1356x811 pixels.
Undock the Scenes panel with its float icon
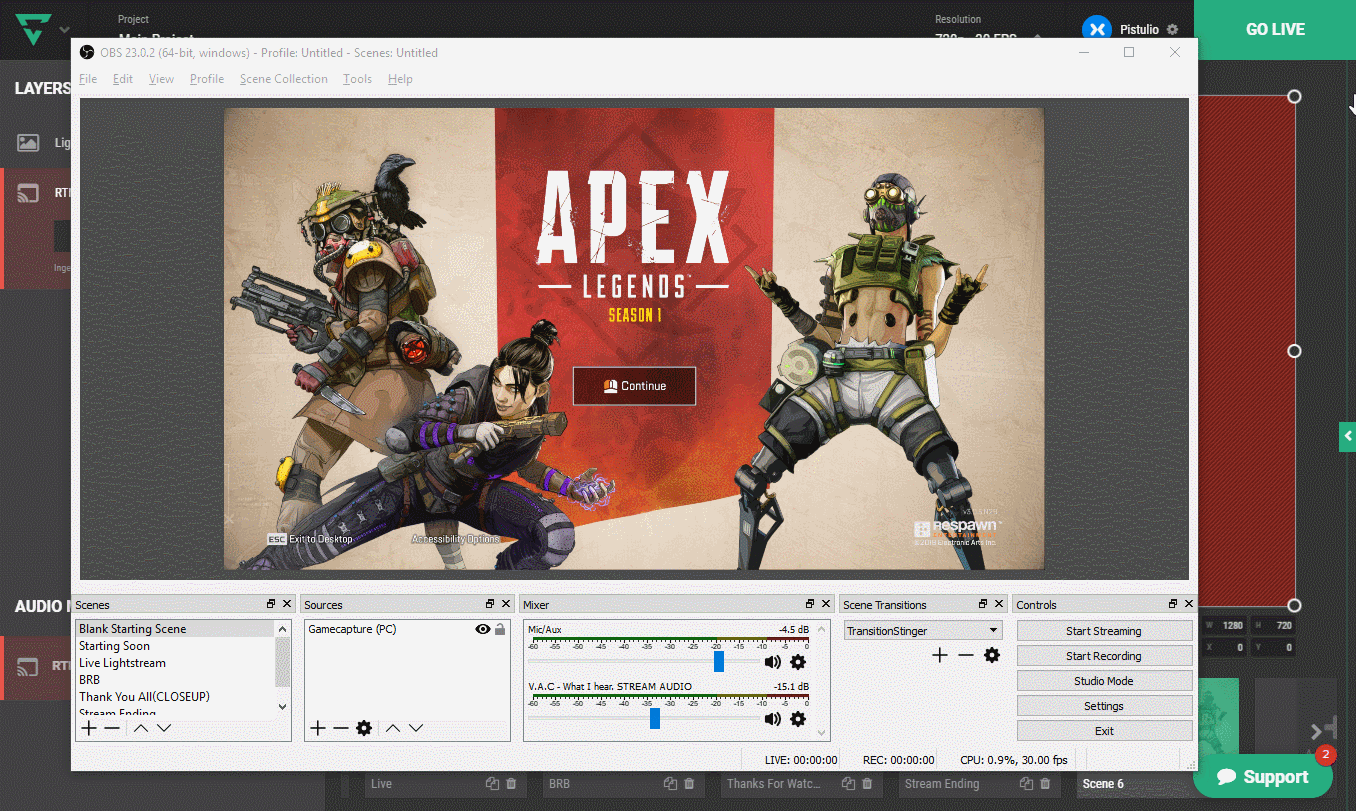pos(271,604)
